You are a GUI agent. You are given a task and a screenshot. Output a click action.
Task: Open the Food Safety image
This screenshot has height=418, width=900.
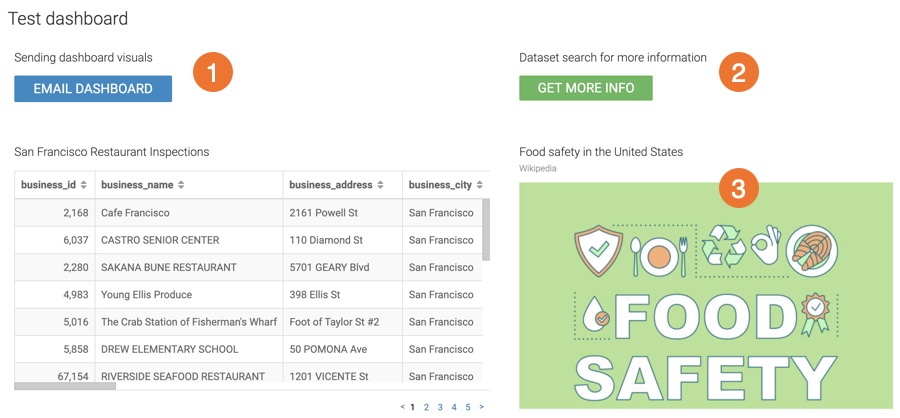(x=705, y=300)
